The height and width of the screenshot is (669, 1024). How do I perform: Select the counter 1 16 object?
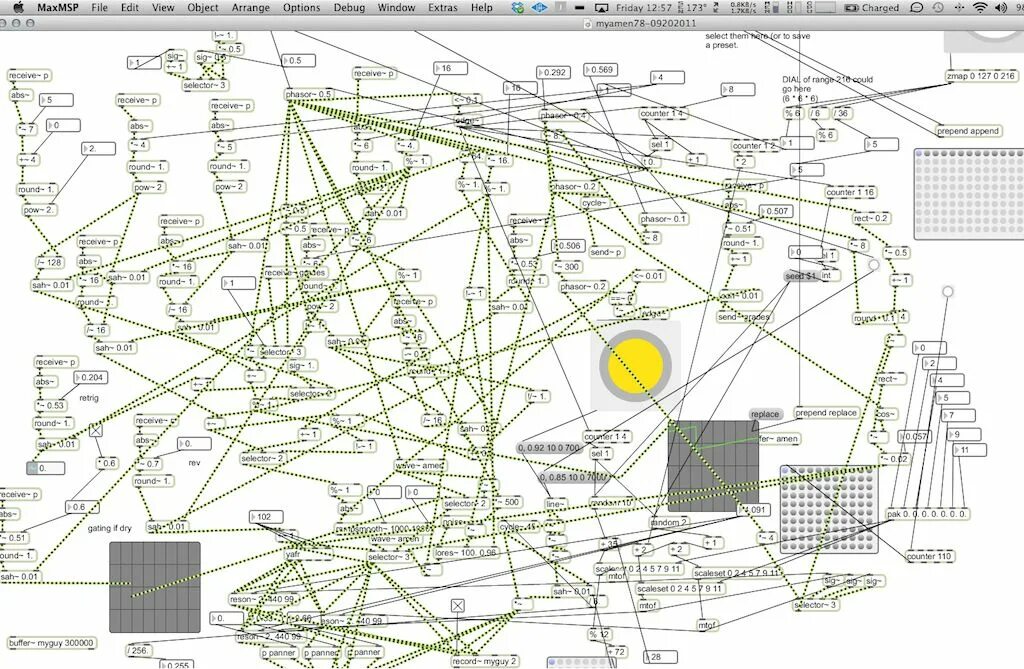(850, 192)
